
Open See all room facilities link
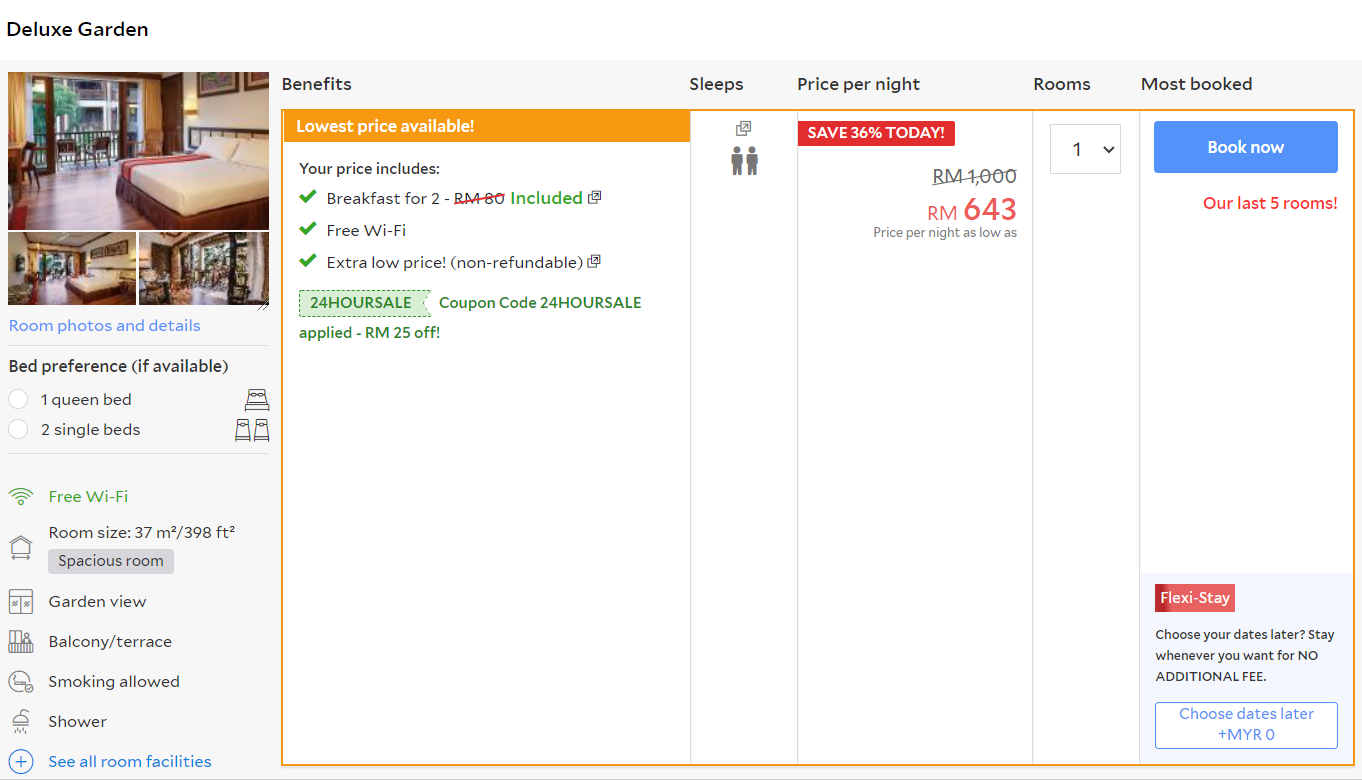coord(130,762)
